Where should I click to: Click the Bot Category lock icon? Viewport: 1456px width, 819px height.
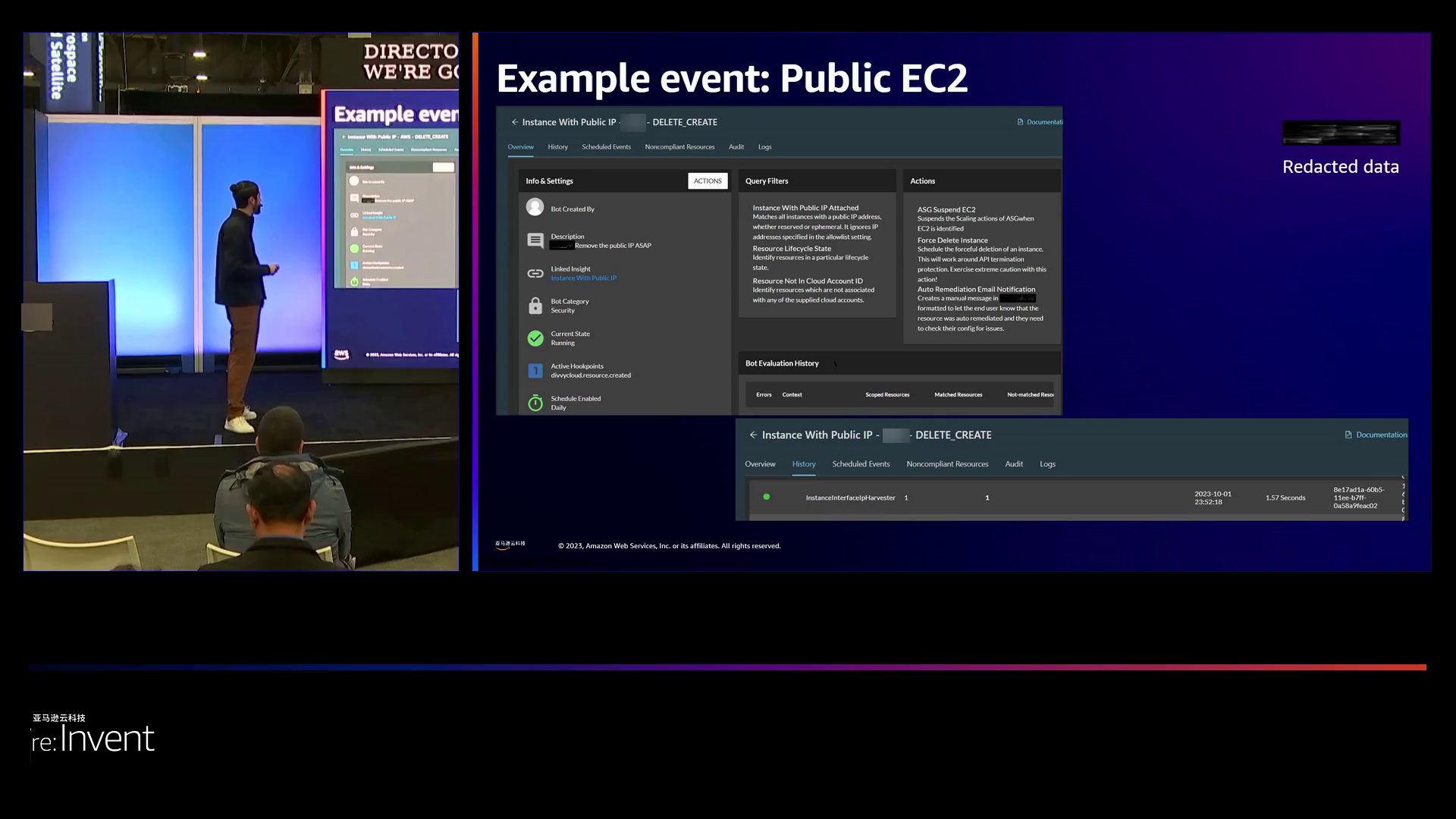coord(535,306)
